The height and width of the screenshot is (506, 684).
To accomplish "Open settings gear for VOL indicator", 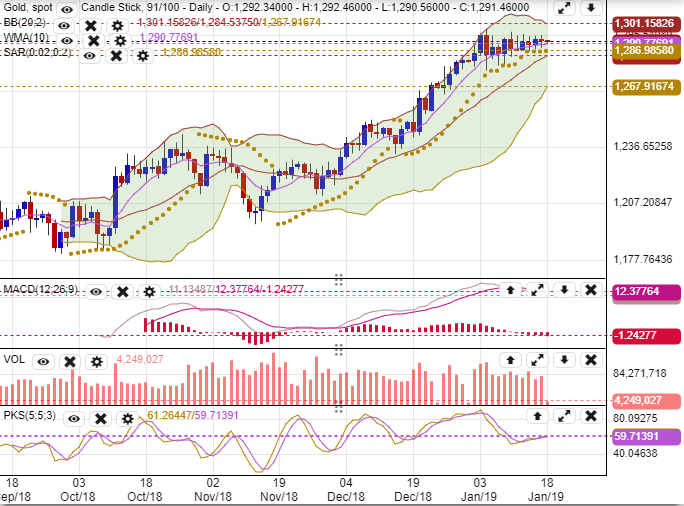I will click(96, 360).
